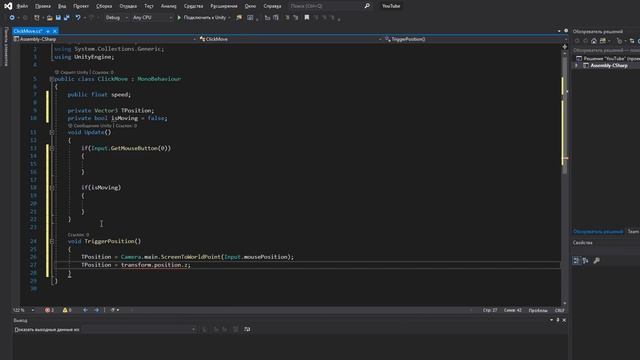
Task: Open the Debug configuration dropdown
Action: (116, 18)
